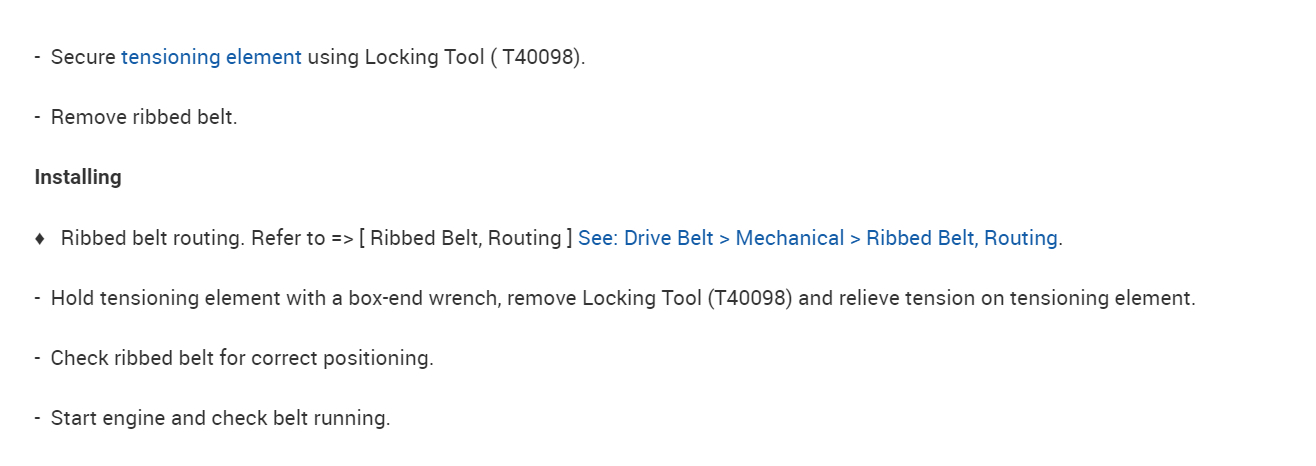Click the 'Start engine and check belt running' step
The image size is (1316, 466).
coord(220,418)
